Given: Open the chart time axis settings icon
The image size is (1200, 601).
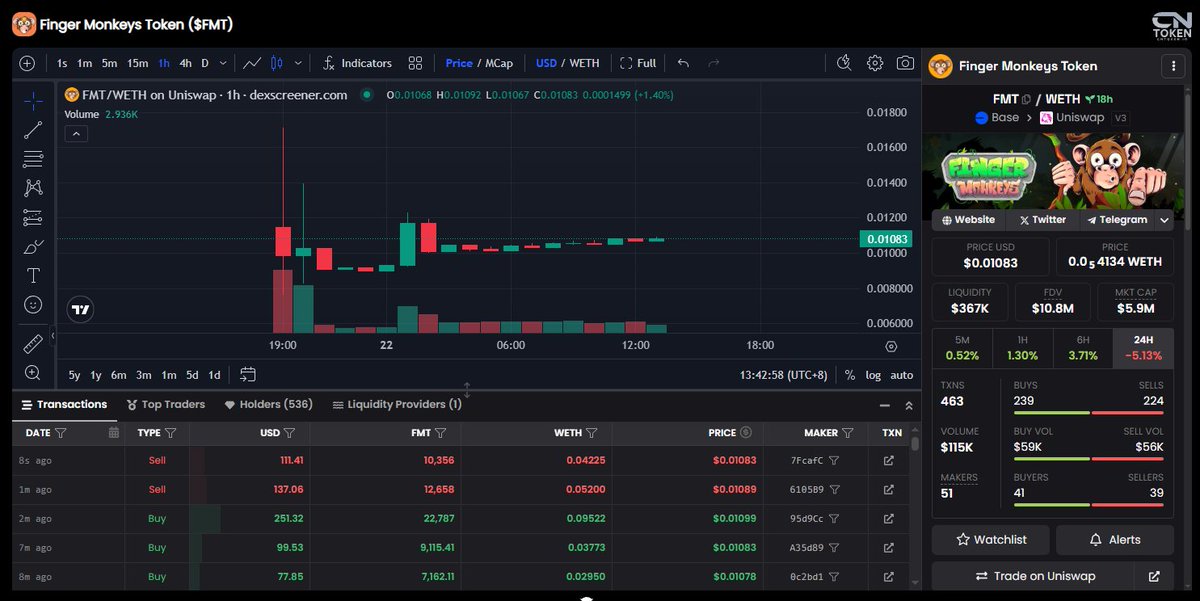Looking at the screenshot, I should click(891, 346).
